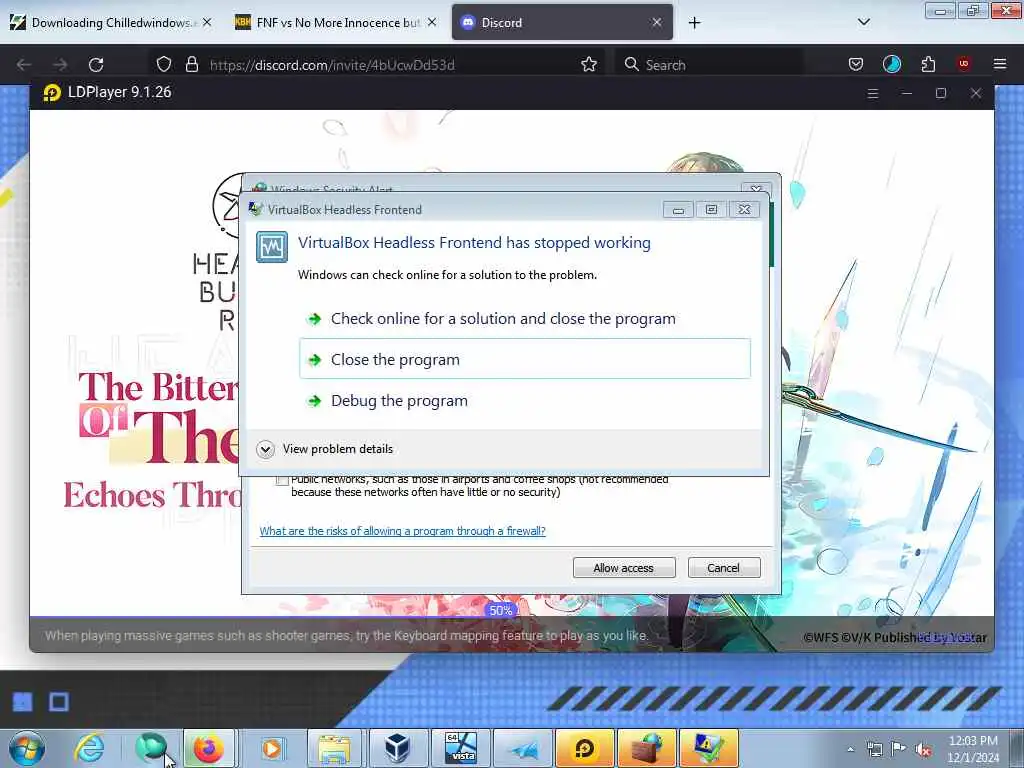The image size is (1024, 768).
Task: Reload the current page
Action: pos(96,65)
